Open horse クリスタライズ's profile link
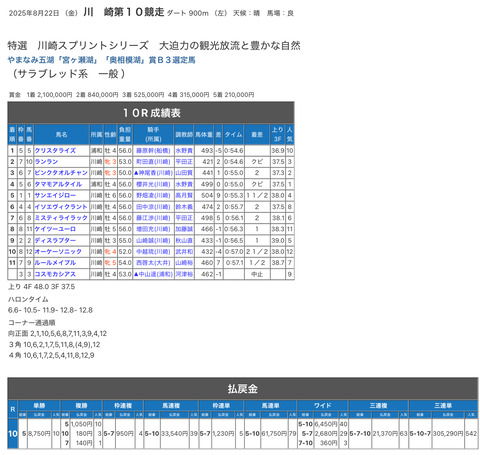The width and height of the screenshot is (480, 455). [x=55, y=151]
